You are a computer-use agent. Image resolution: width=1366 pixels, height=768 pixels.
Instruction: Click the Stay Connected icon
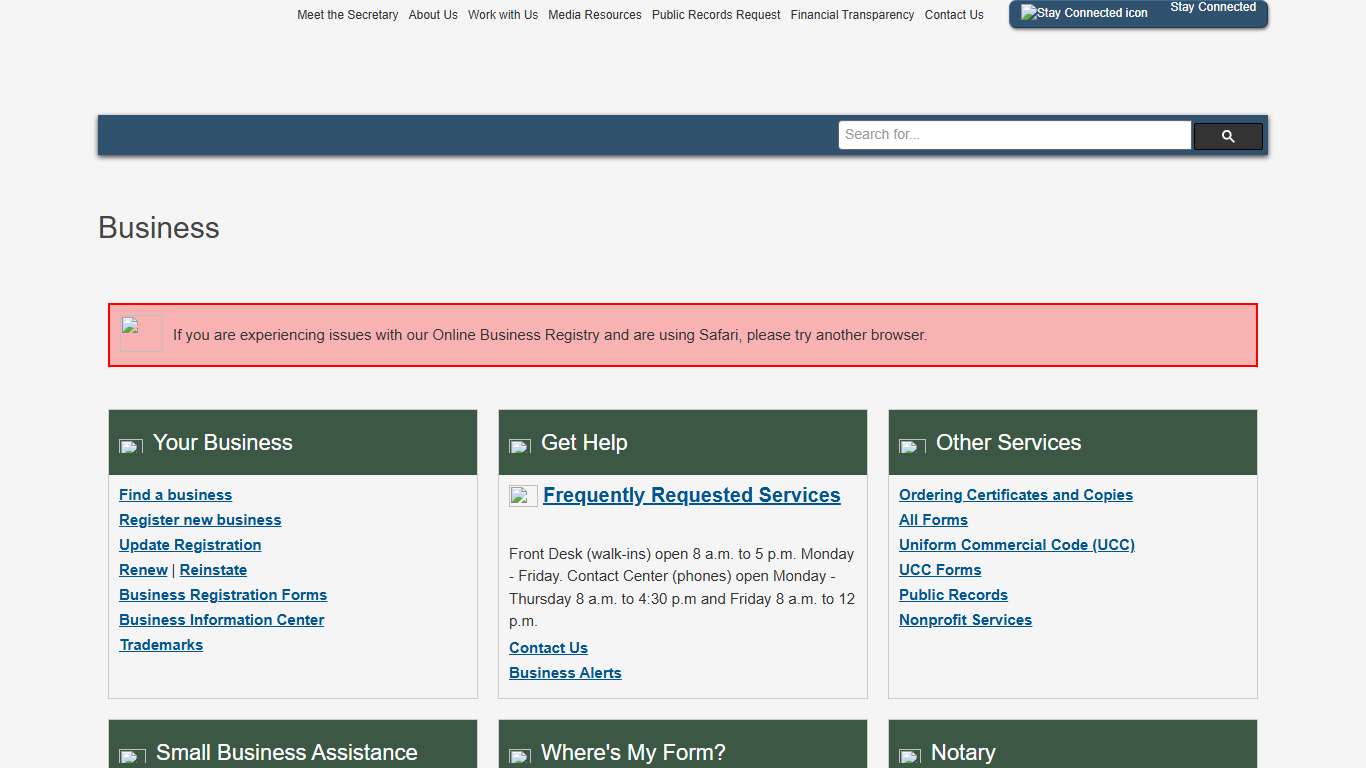pyautogui.click(x=1084, y=13)
